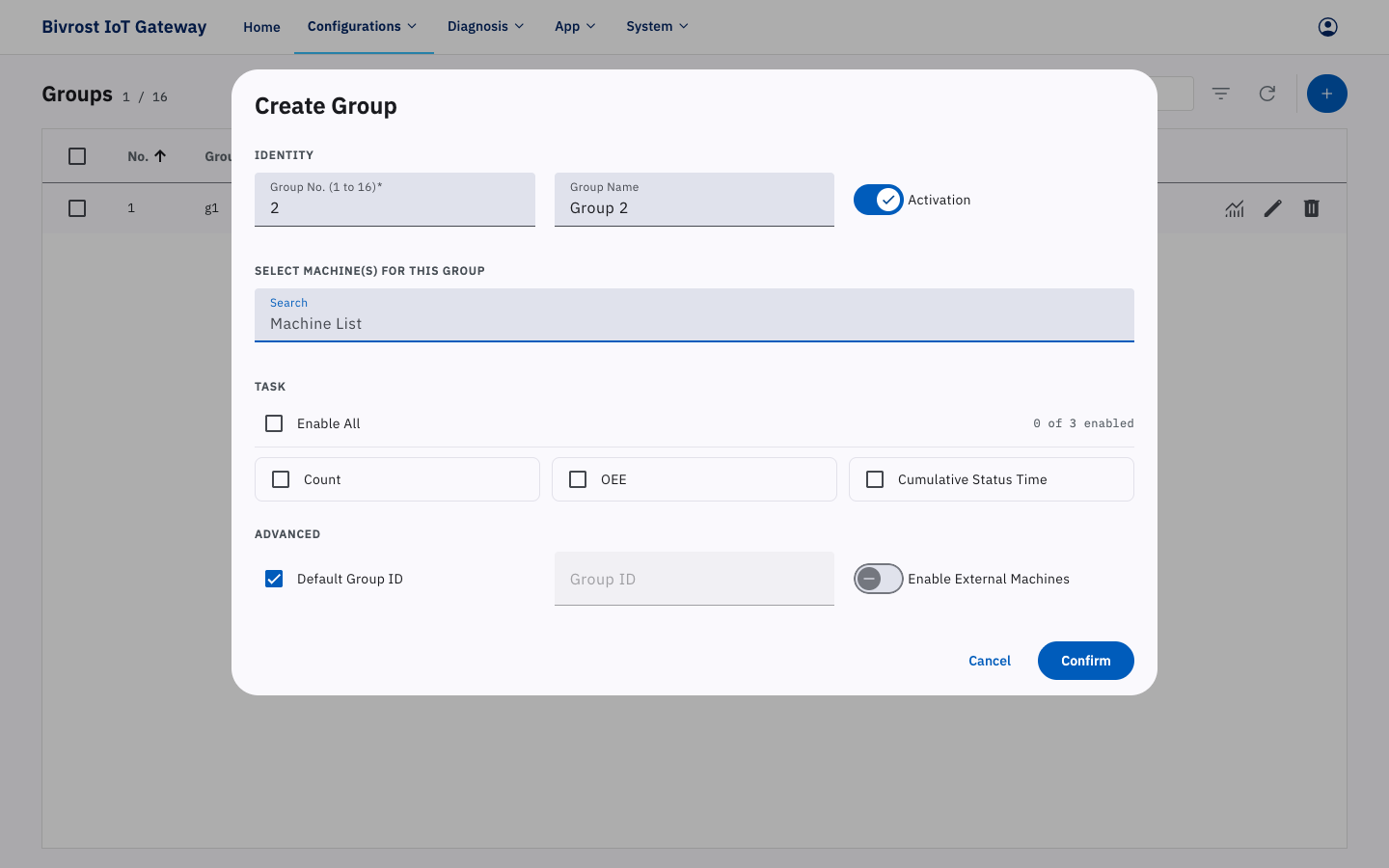Image resolution: width=1389 pixels, height=868 pixels.
Task: Click the blue add group plus button
Action: click(x=1327, y=94)
